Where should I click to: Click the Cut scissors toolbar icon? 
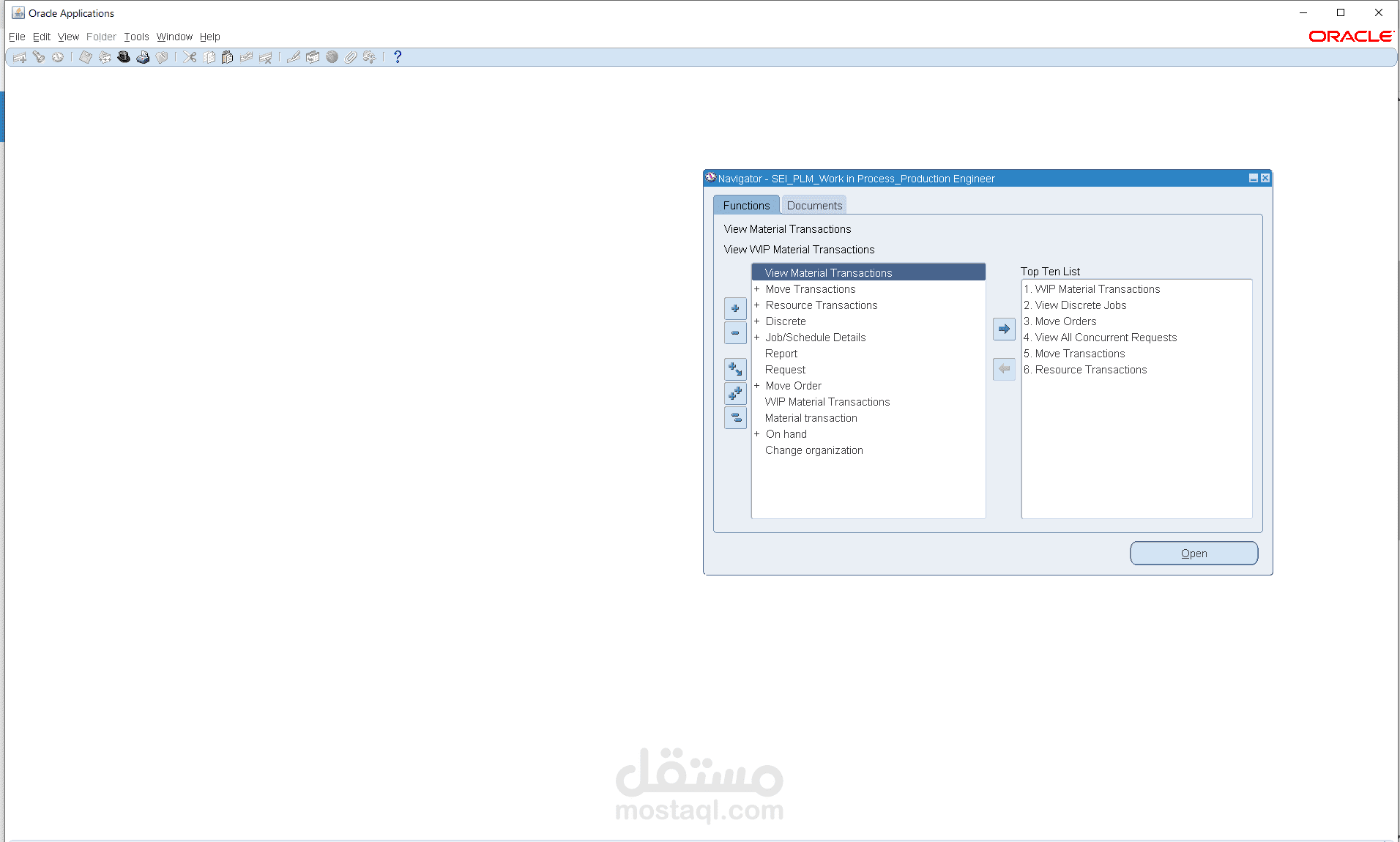coord(190,57)
